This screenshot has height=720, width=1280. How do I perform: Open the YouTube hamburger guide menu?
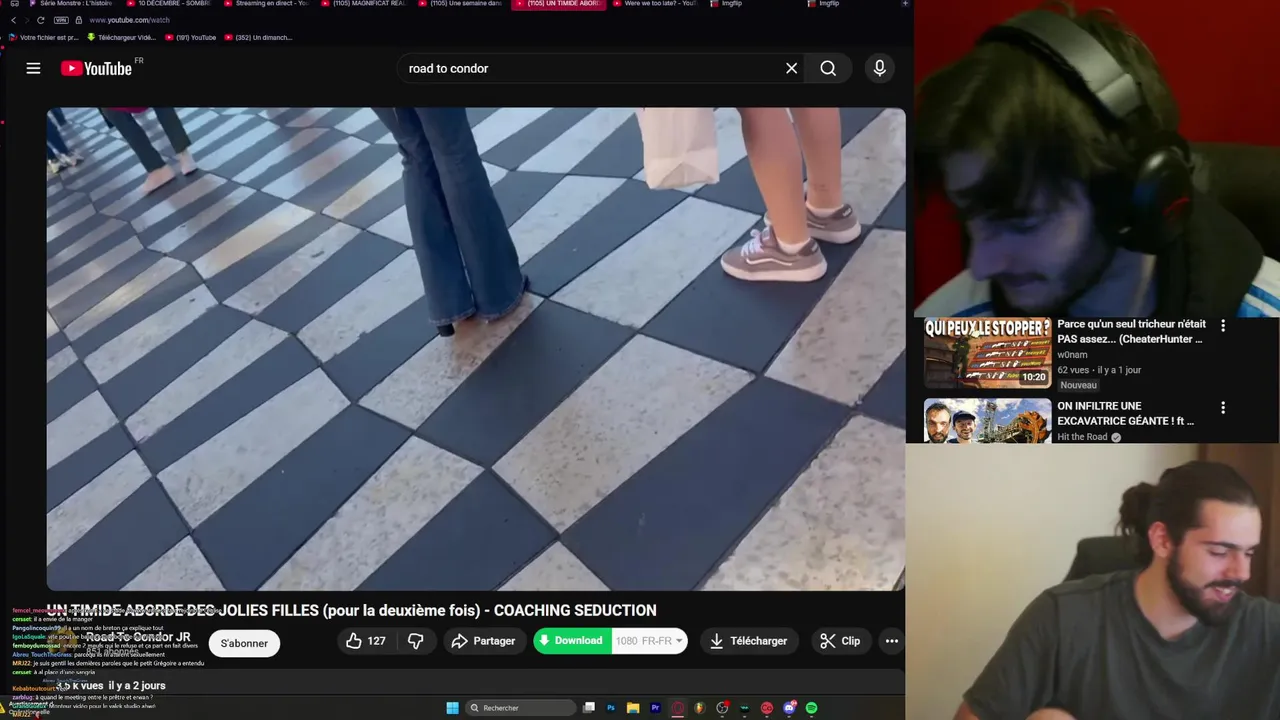(x=33, y=68)
